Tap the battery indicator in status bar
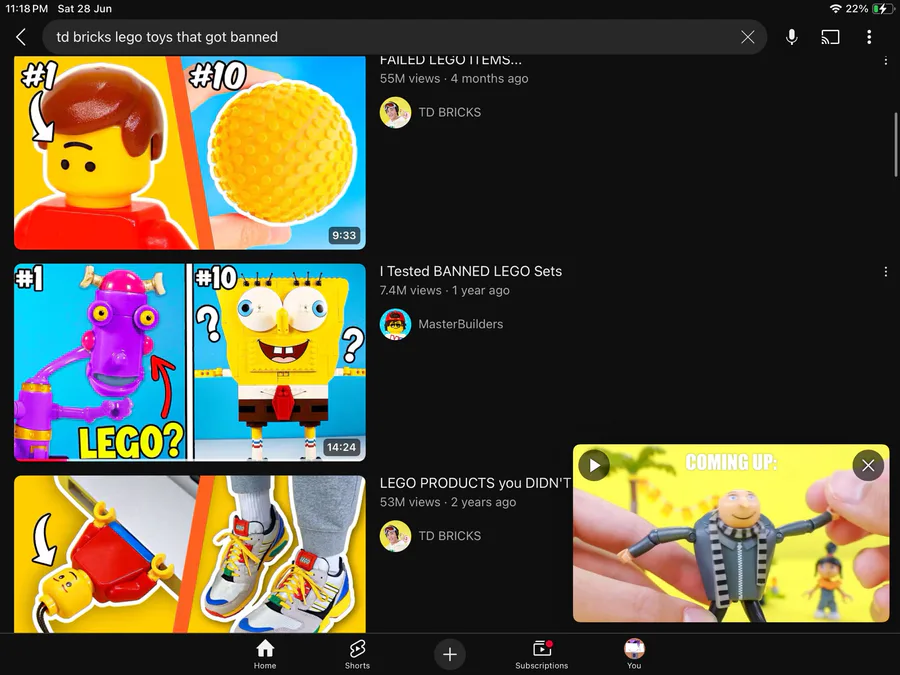Screen dimensions: 900x675 (882, 9)
